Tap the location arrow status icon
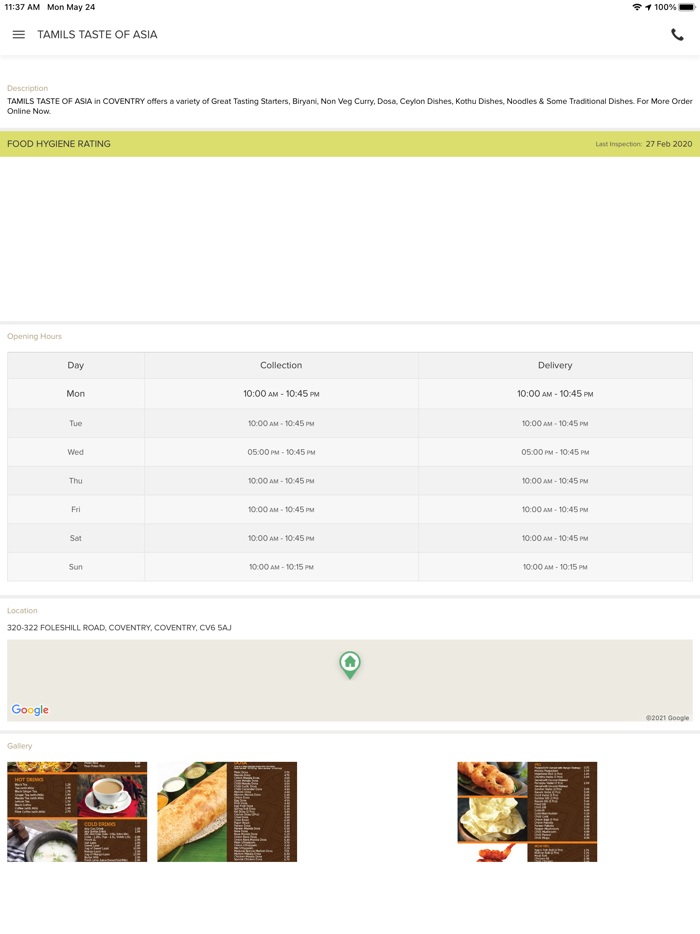700x934 pixels. 648,7
